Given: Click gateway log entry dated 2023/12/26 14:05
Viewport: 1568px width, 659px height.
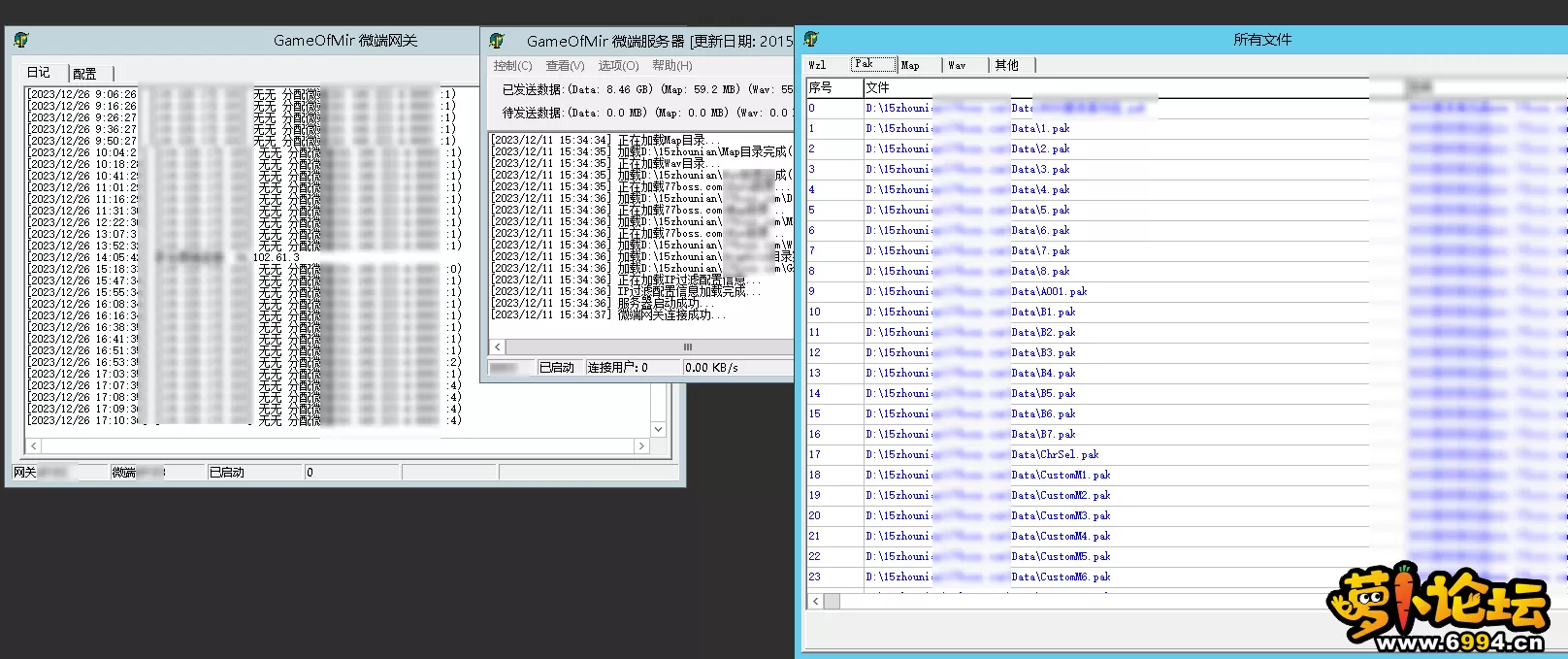Looking at the screenshot, I should click(x=165, y=257).
